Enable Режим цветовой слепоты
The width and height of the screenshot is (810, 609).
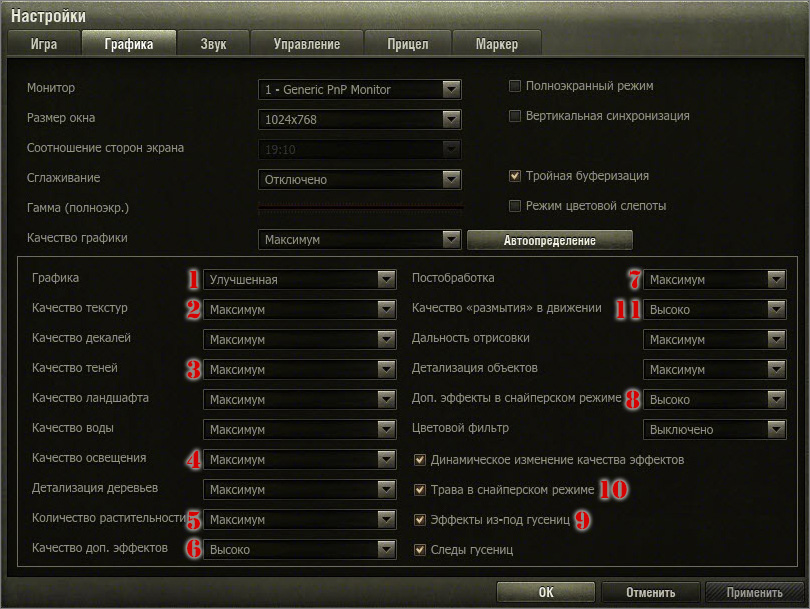[515, 206]
